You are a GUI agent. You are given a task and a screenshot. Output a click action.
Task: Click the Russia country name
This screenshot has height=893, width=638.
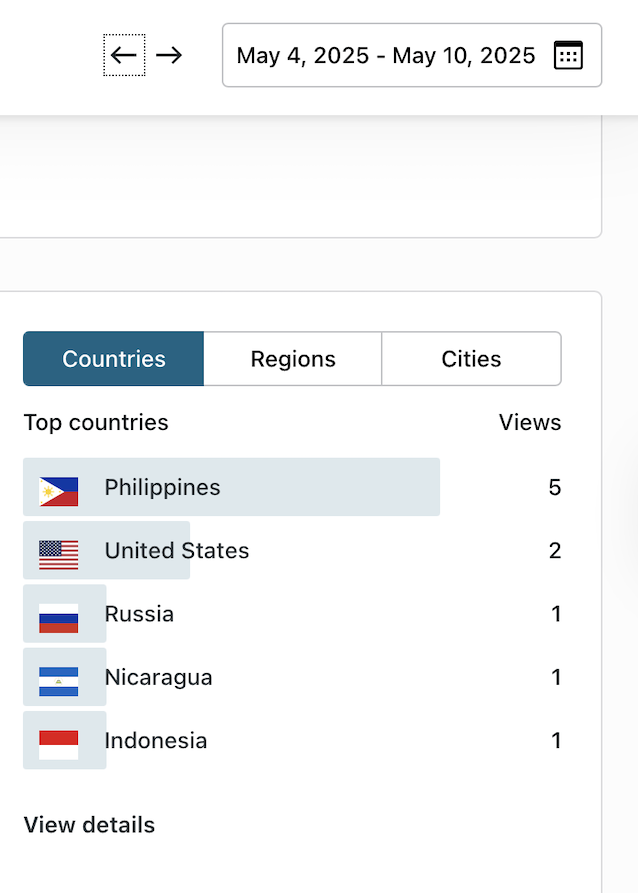[x=139, y=614]
